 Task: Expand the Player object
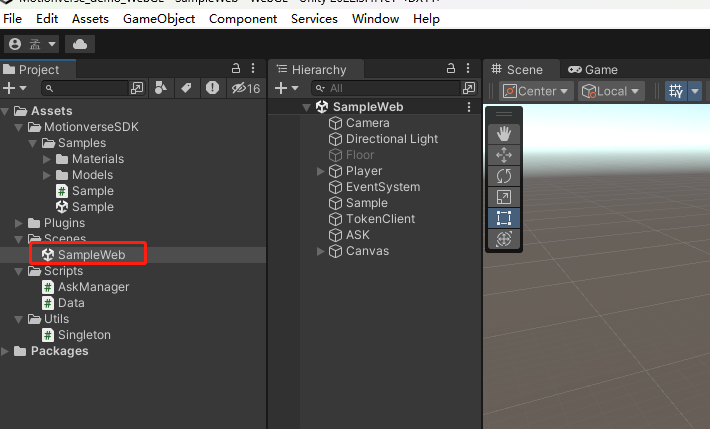click(321, 171)
